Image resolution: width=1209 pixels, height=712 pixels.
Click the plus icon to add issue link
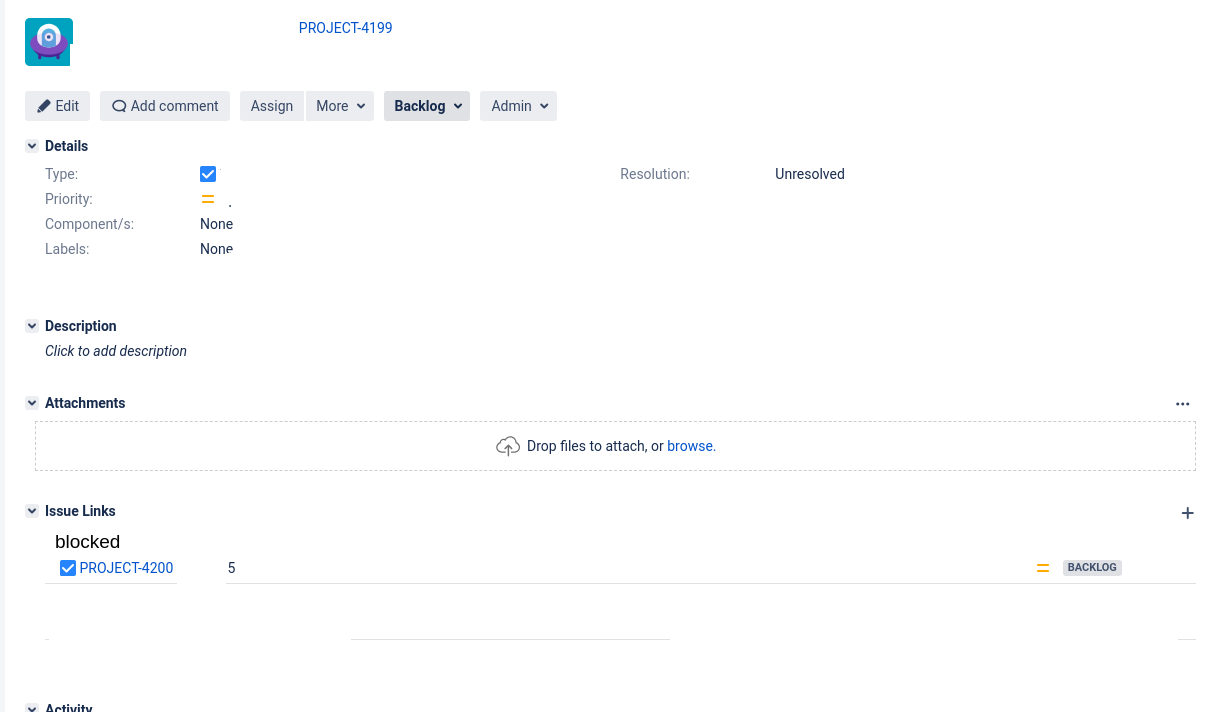(1188, 512)
